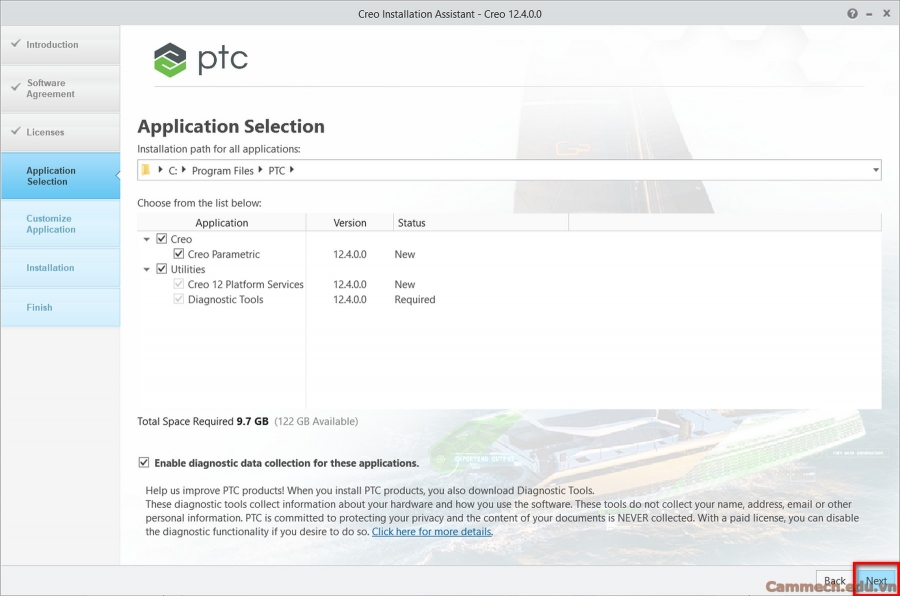Click Next to continue installation
The width and height of the screenshot is (900, 596).
pyautogui.click(x=876, y=580)
